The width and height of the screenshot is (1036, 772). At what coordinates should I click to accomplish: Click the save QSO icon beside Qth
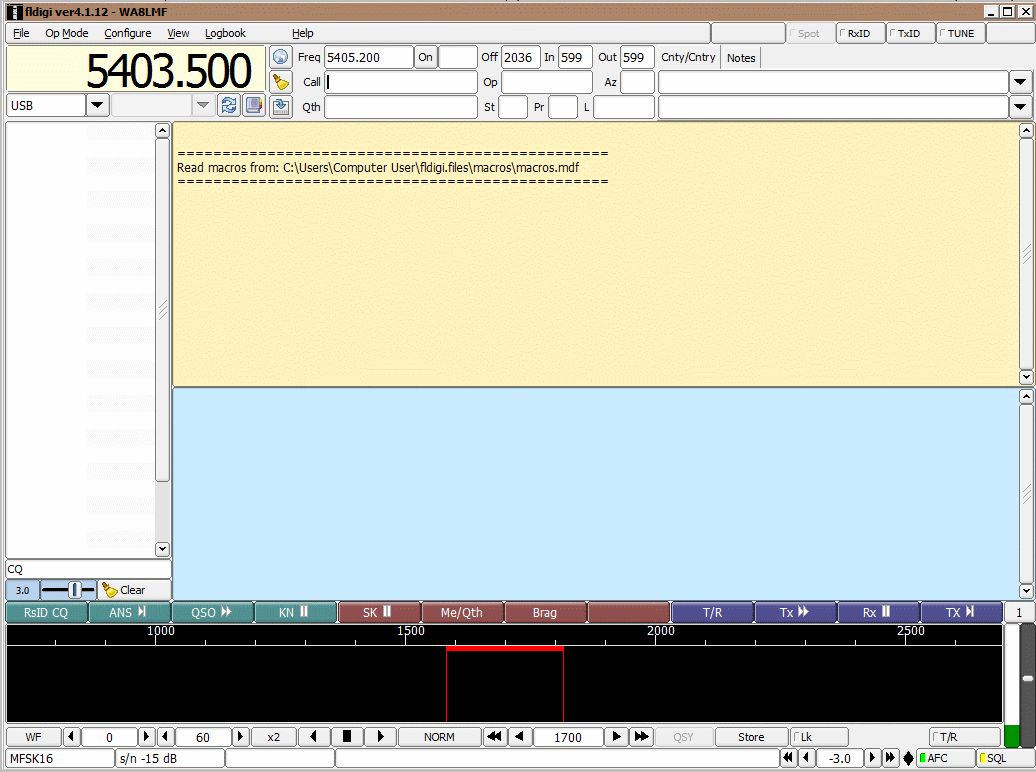click(281, 106)
